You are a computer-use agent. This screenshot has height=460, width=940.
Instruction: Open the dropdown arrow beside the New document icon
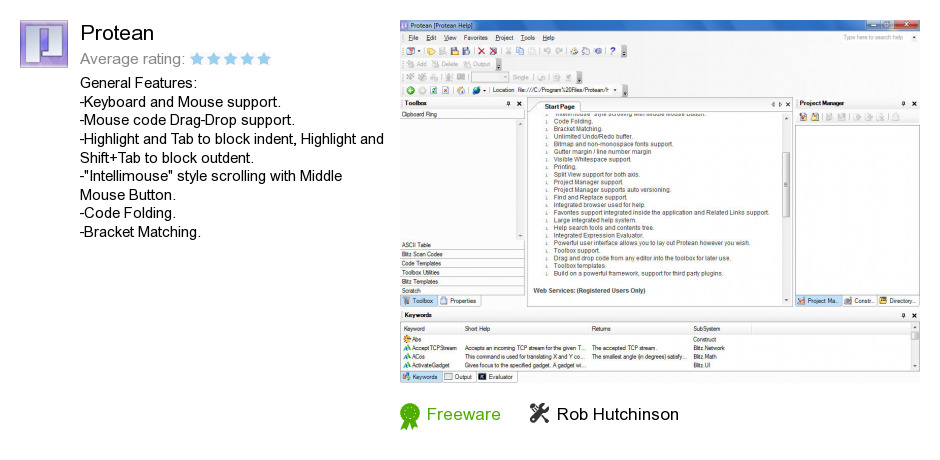click(x=419, y=51)
